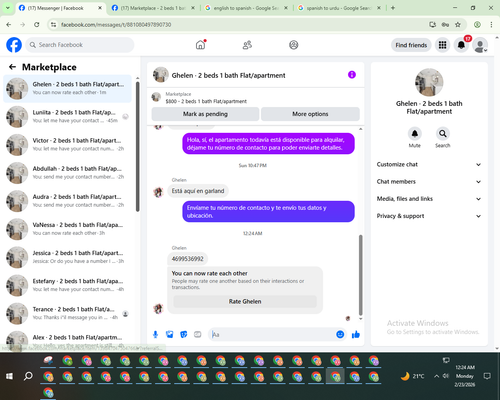Screen dimensions: 500x400
Task: Open the Windows notification center icon
Action: click(487, 376)
